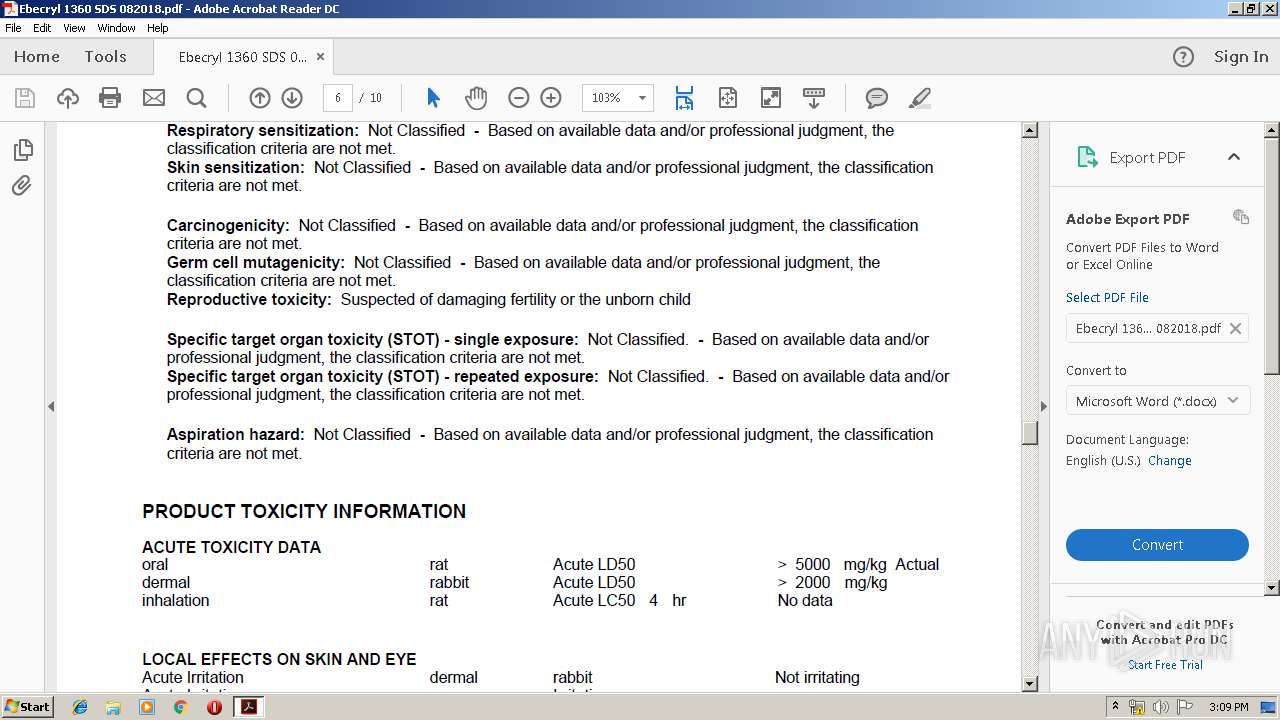Image resolution: width=1280 pixels, height=720 pixels.
Task: Switch to the Home tab
Action: 37,57
